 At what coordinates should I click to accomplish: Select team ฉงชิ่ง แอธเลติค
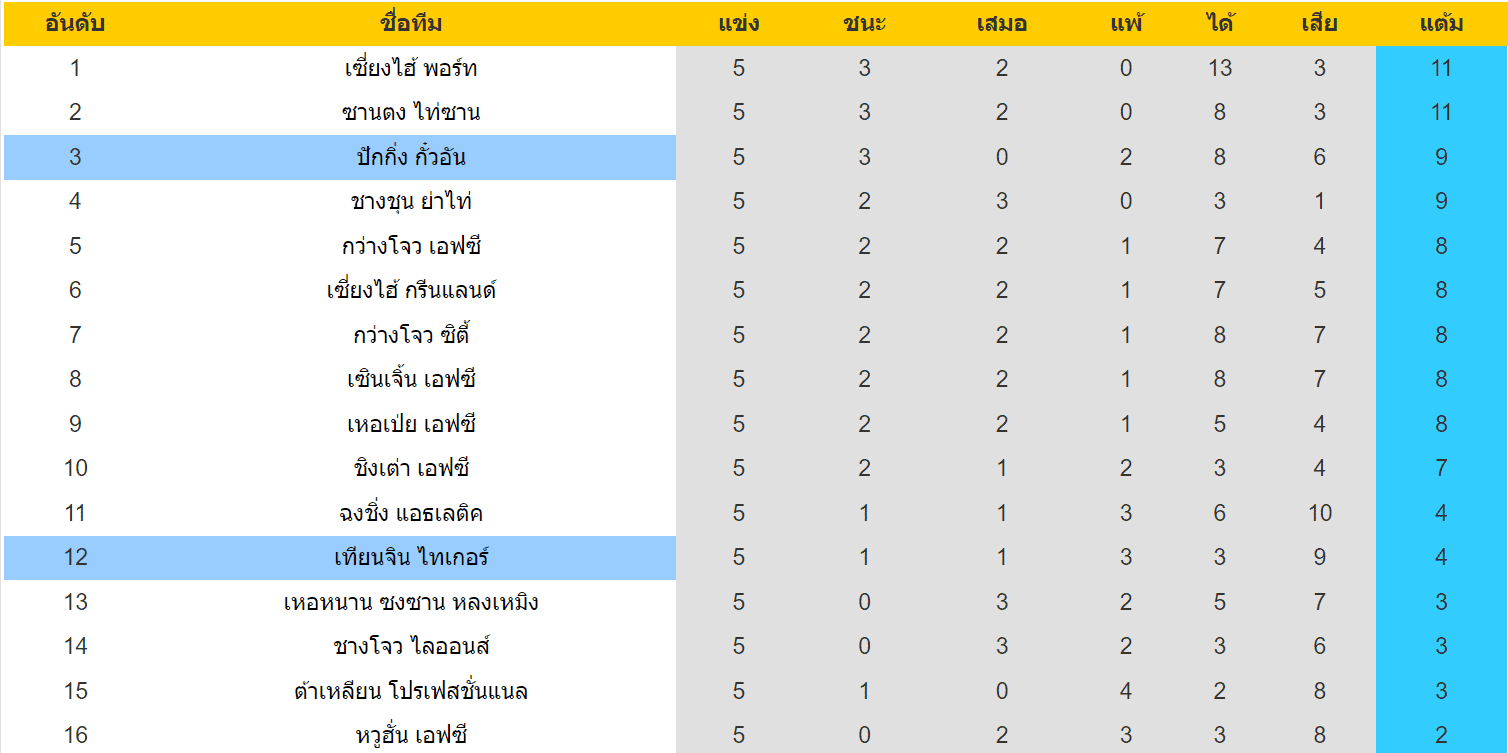pos(411,513)
